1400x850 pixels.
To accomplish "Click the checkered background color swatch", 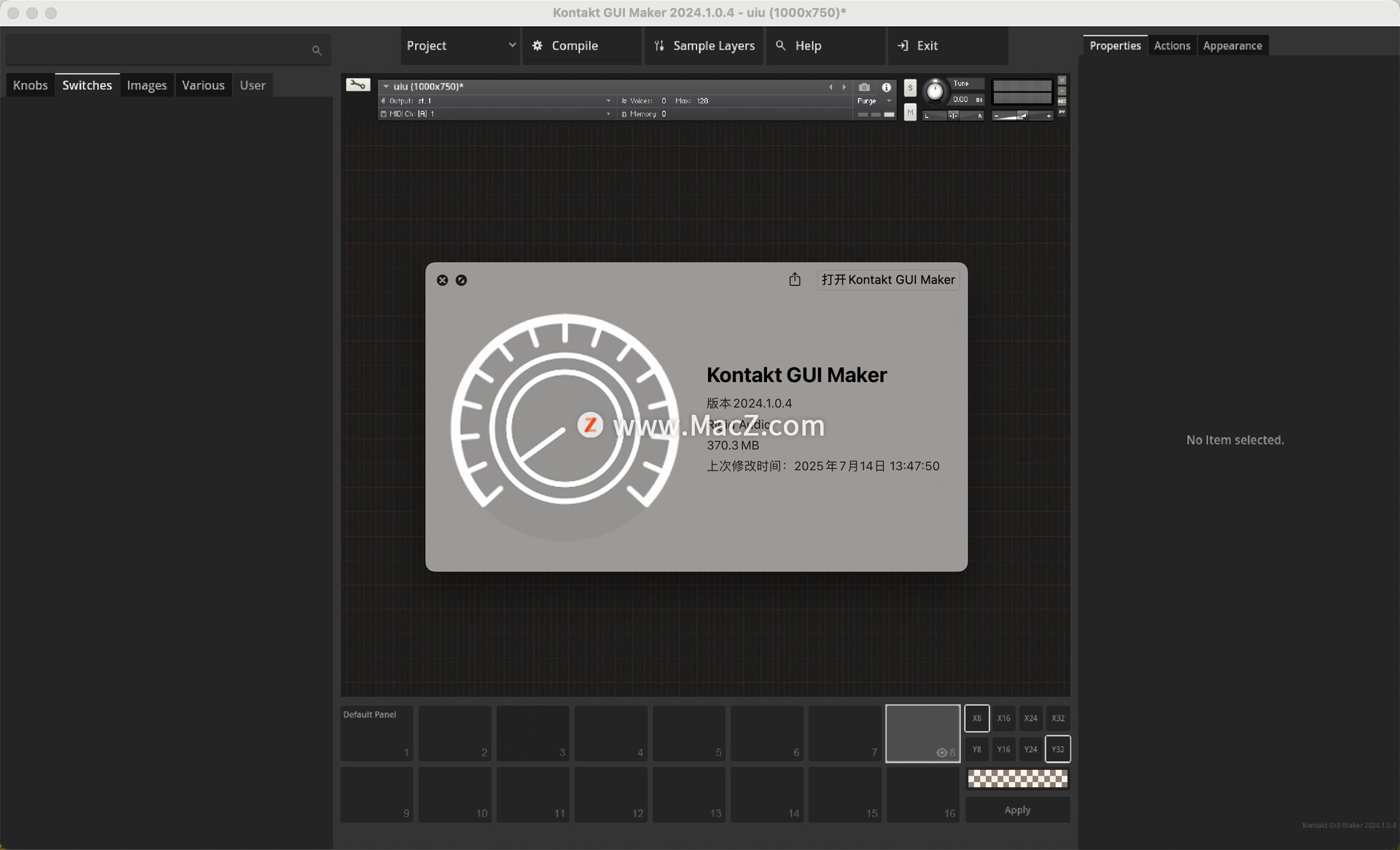I will pyautogui.click(x=1017, y=779).
